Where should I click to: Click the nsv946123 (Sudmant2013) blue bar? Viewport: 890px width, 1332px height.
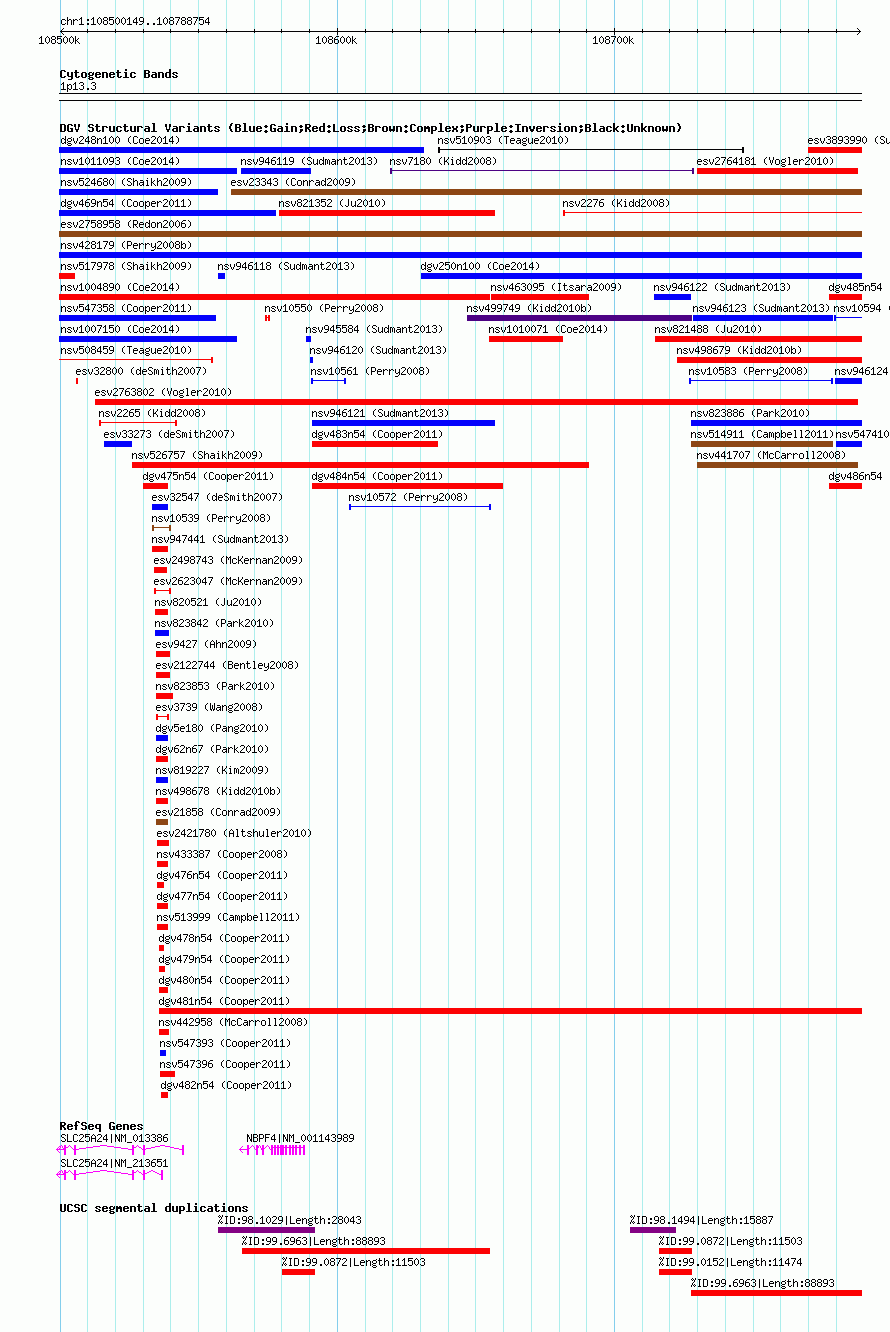tap(763, 318)
